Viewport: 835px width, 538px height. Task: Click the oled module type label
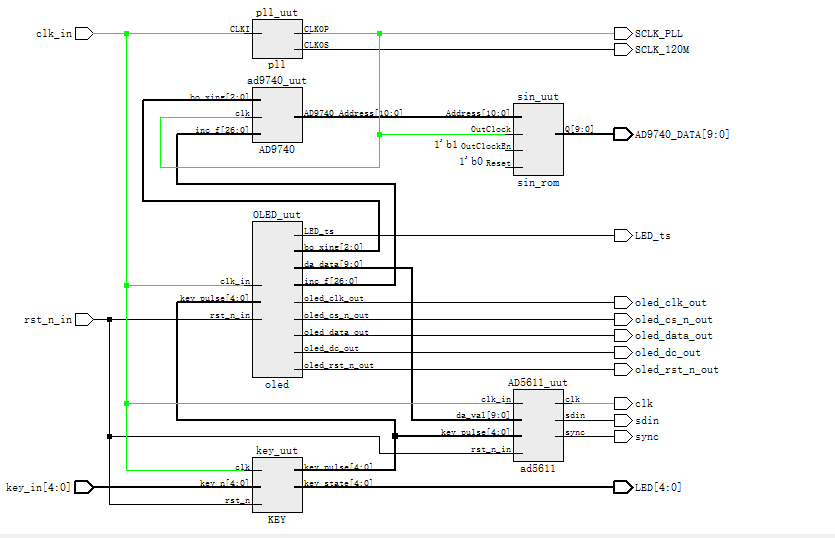277,385
